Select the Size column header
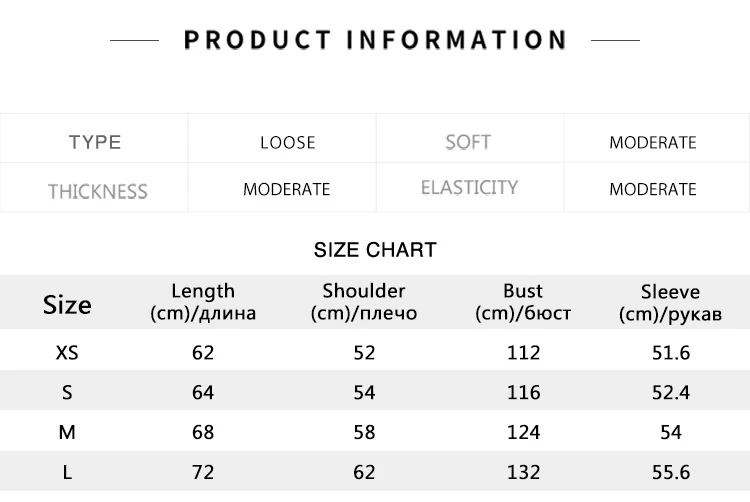 tap(67, 305)
